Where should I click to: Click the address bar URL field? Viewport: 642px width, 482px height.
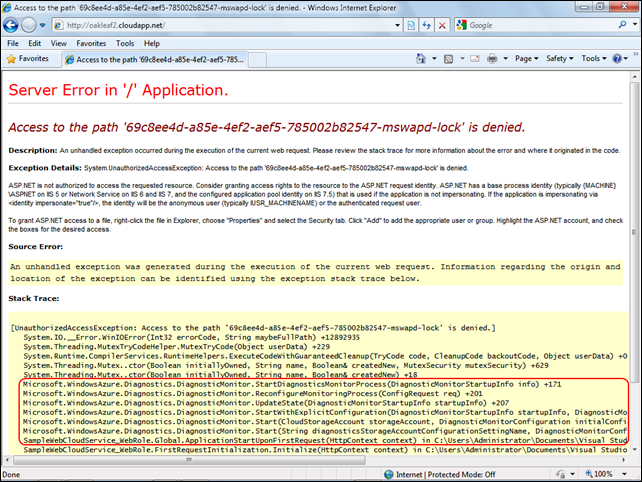pos(220,23)
